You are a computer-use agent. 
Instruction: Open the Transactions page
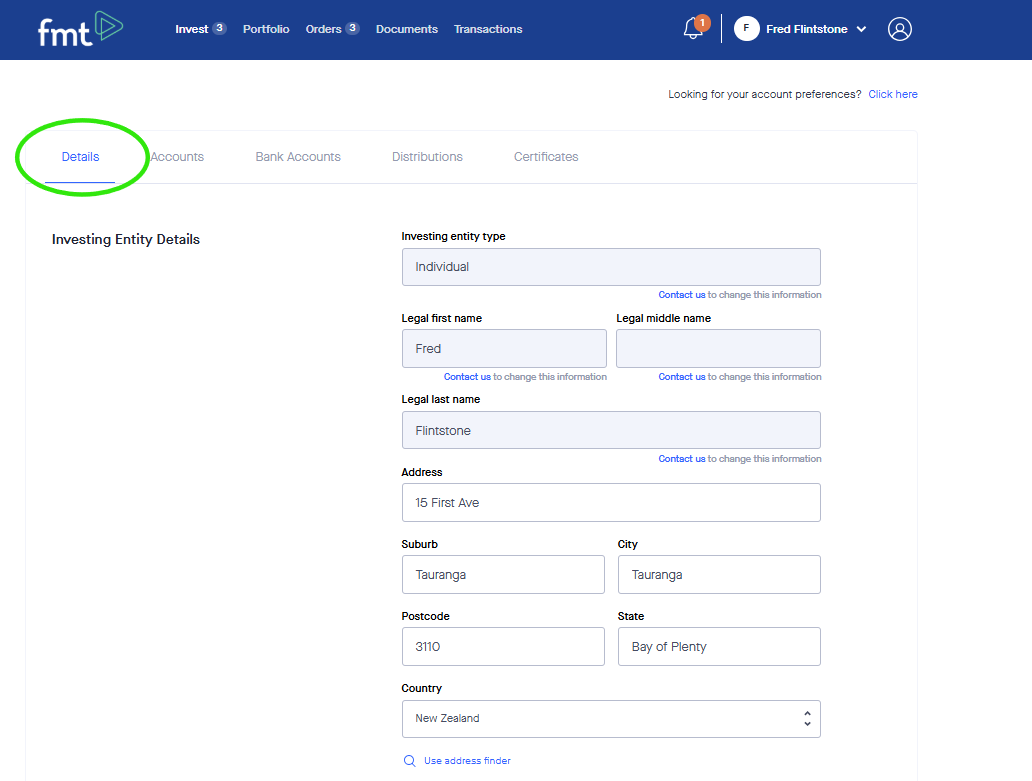tap(488, 29)
